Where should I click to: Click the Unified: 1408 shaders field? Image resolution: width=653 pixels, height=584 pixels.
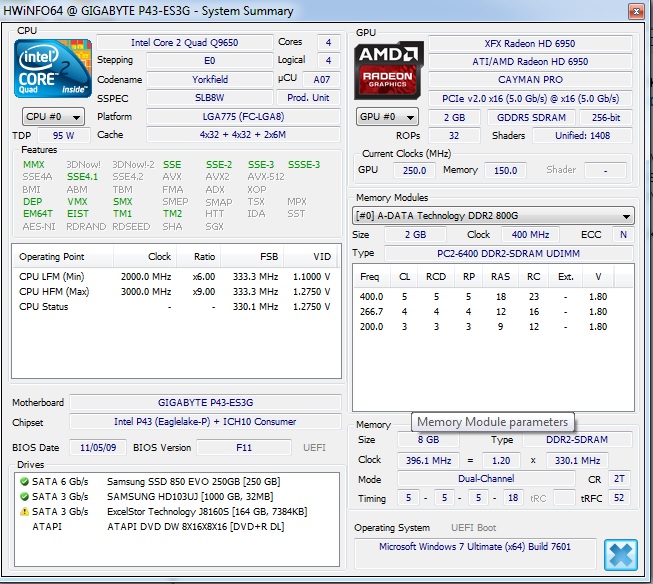point(582,135)
